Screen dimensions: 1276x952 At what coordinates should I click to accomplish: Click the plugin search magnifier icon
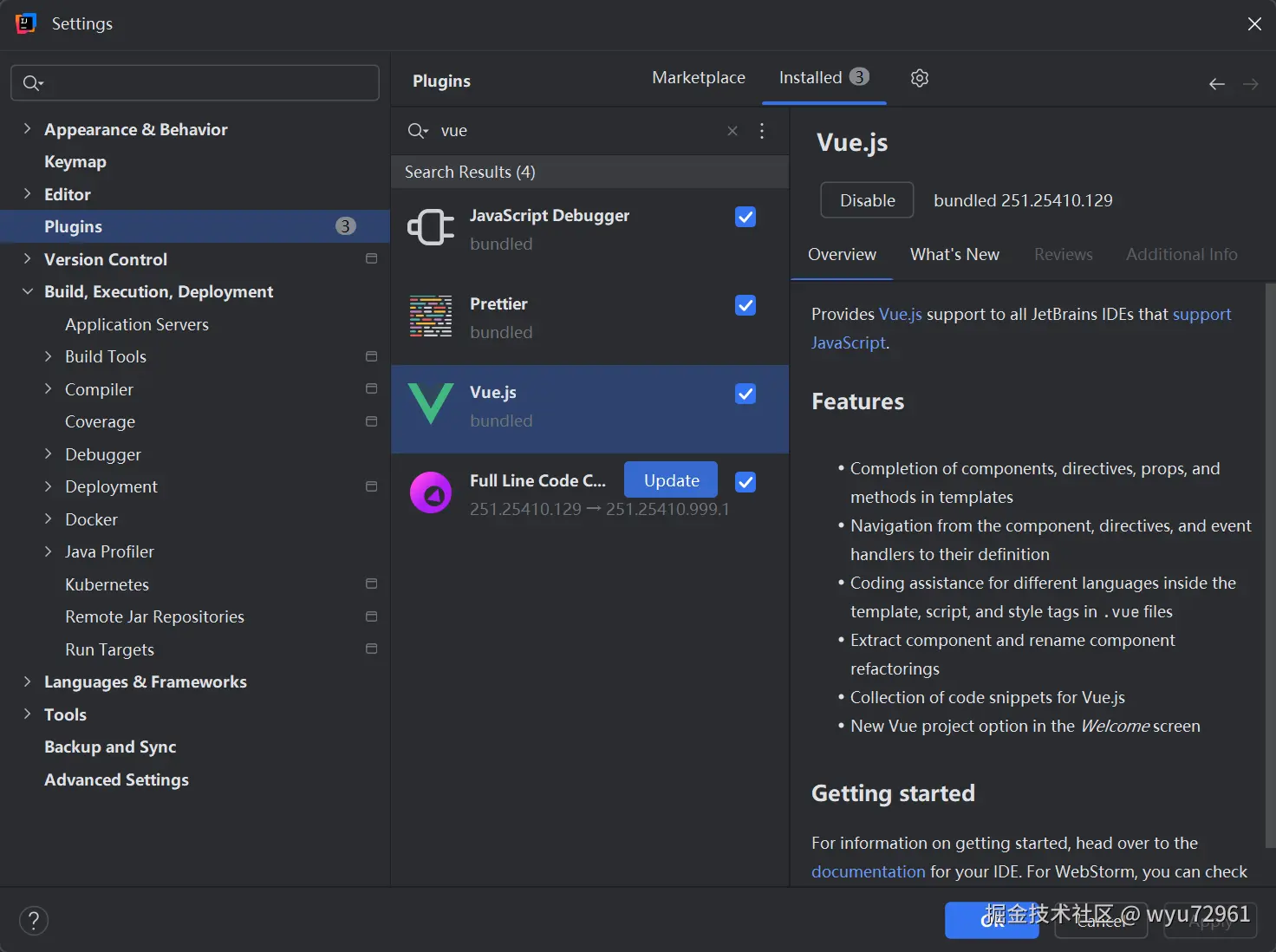418,131
